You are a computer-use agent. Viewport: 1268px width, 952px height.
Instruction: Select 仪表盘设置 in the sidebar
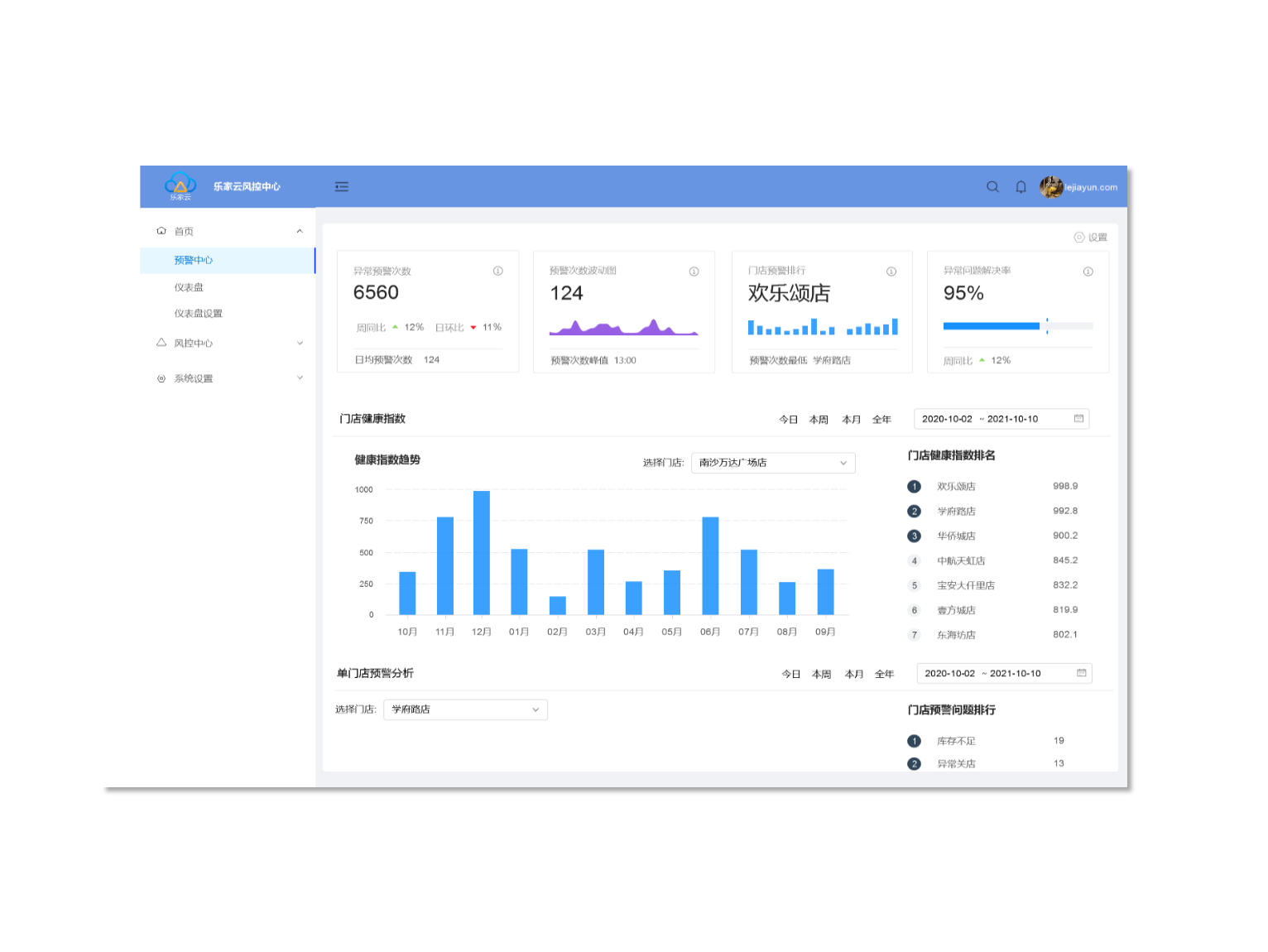point(198,314)
